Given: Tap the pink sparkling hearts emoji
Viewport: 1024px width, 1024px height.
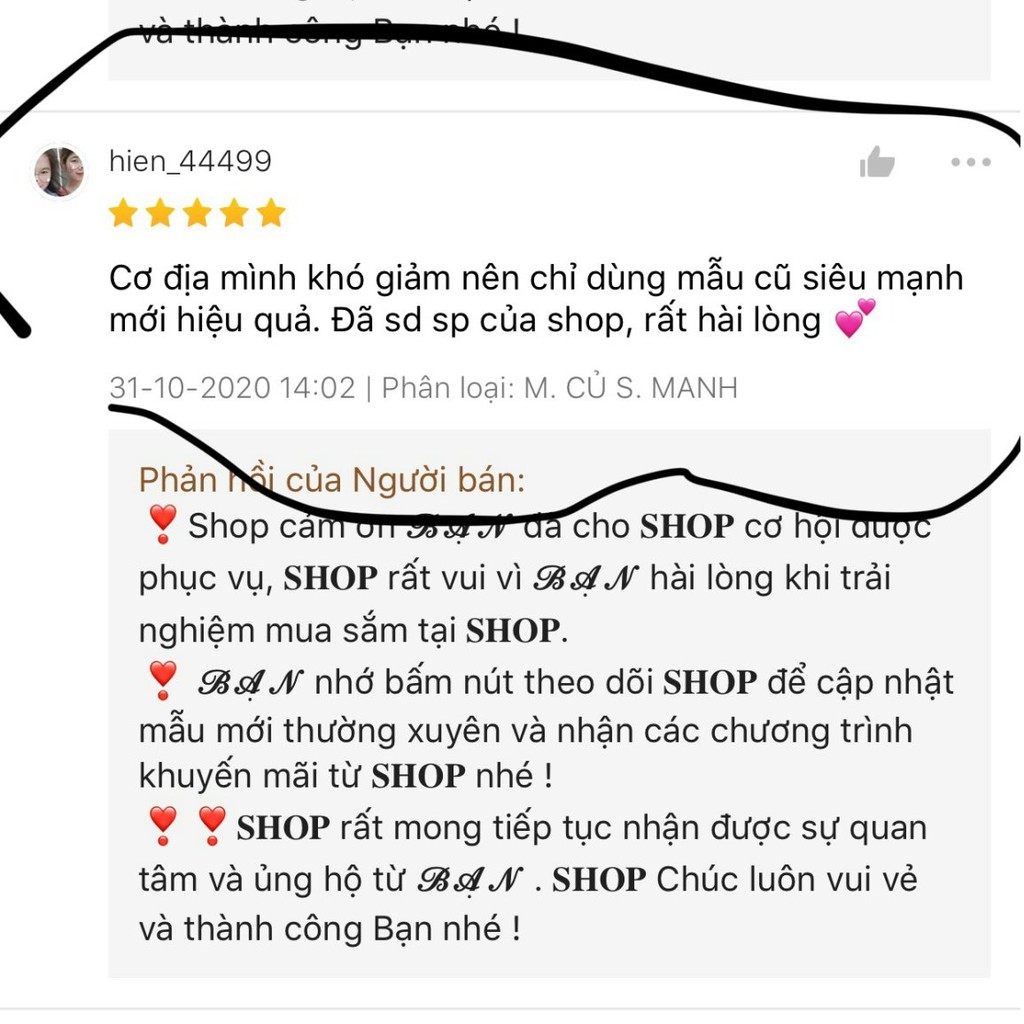Looking at the screenshot, I should (855, 318).
